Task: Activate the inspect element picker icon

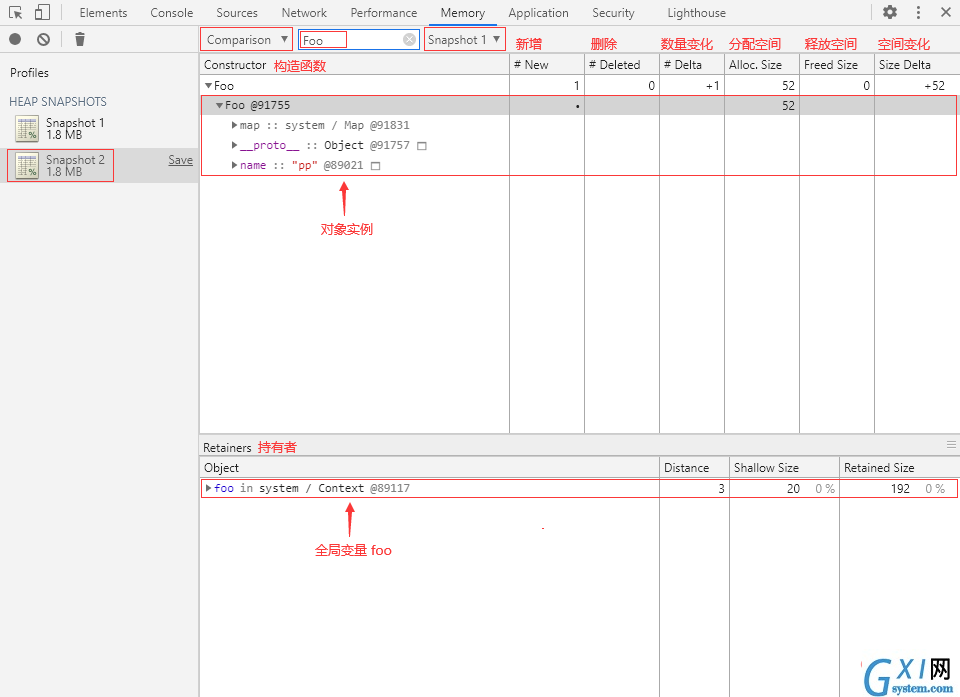Action: (16, 12)
